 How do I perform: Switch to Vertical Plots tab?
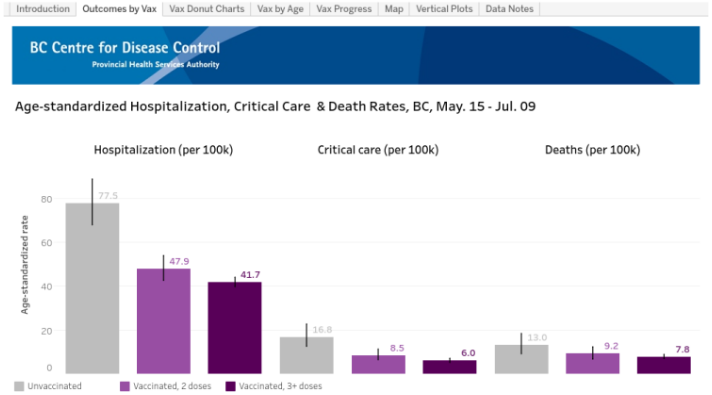click(x=444, y=9)
